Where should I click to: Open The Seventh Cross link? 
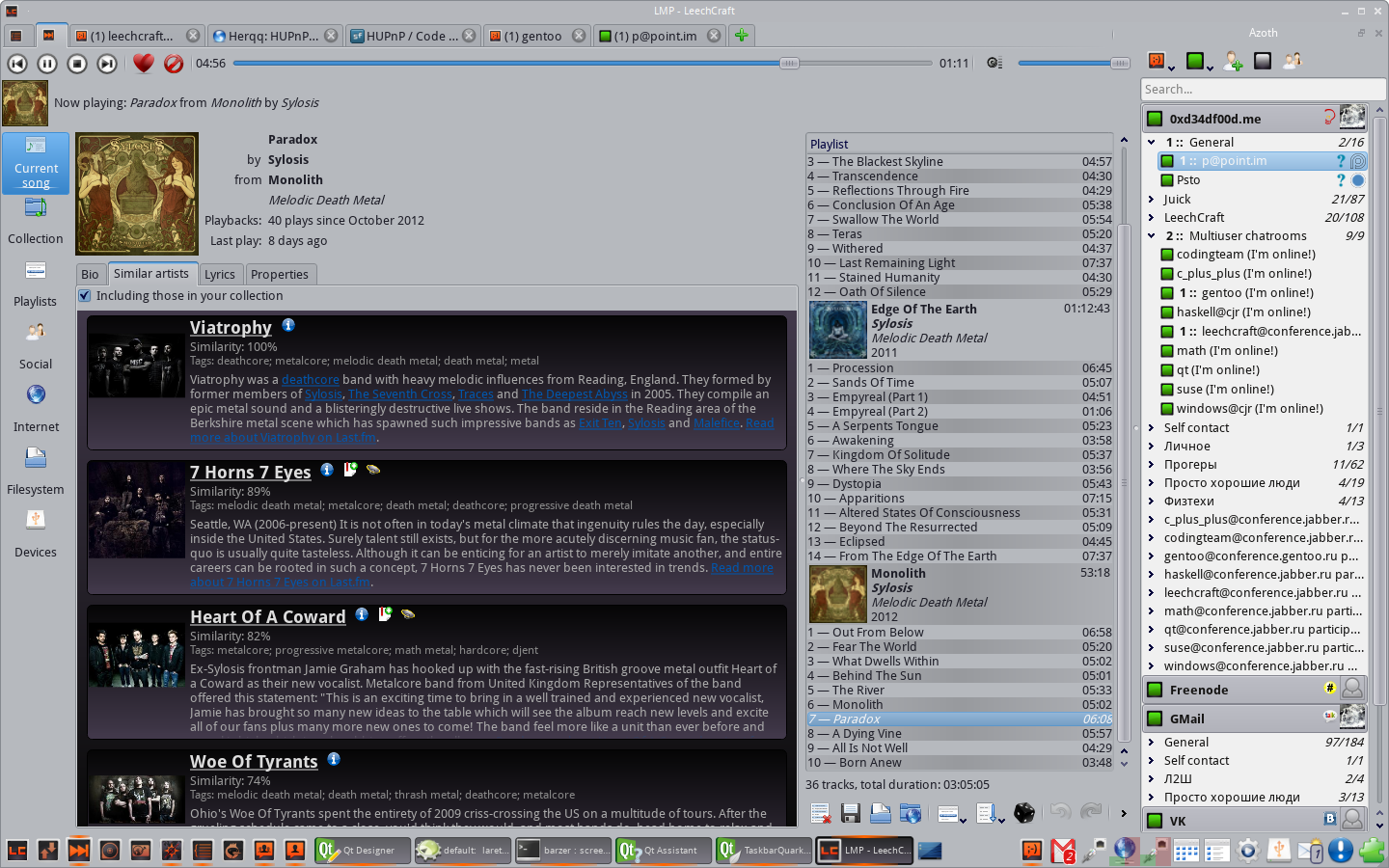point(400,394)
